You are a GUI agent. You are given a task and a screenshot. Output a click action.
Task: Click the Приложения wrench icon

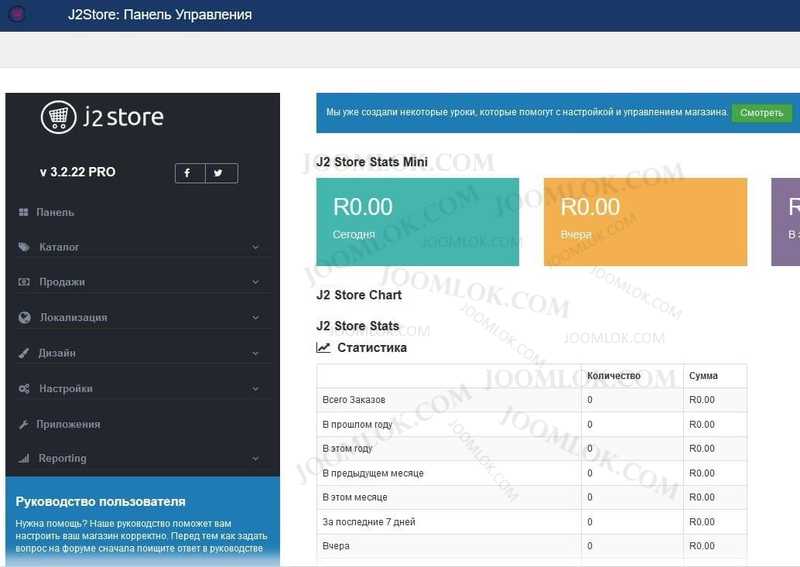tap(23, 424)
